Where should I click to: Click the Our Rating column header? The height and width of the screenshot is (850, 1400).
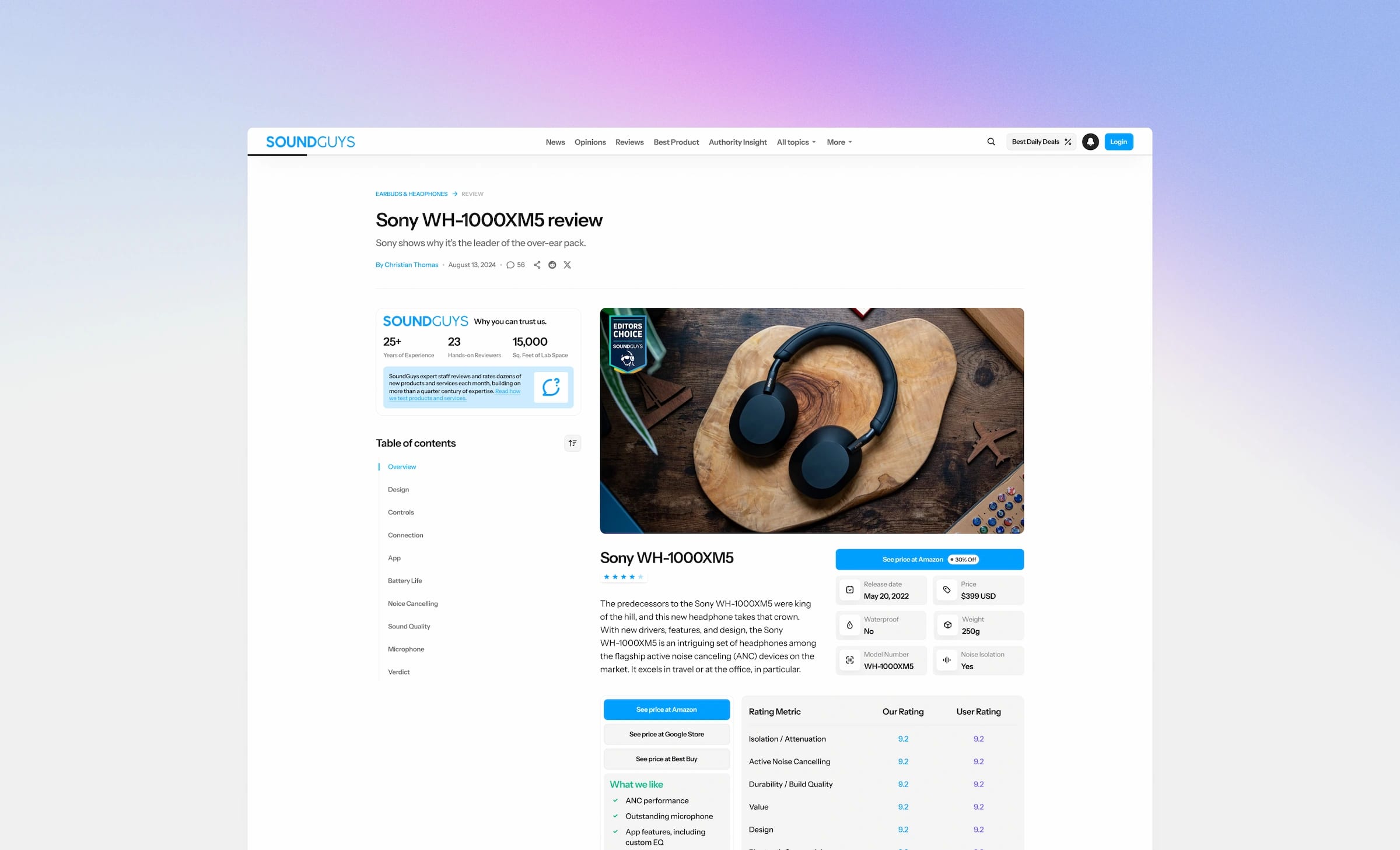coord(903,712)
